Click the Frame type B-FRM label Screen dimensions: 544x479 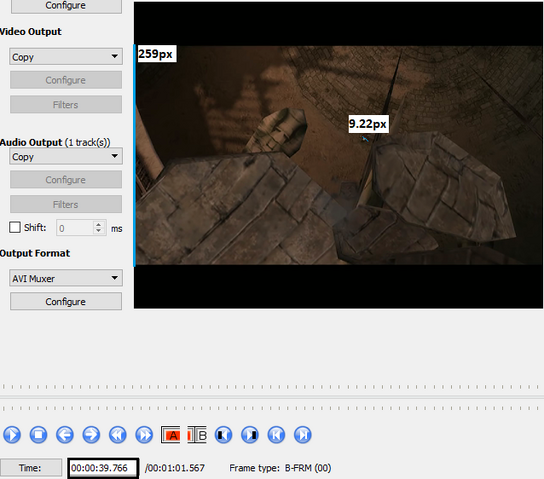280,468
